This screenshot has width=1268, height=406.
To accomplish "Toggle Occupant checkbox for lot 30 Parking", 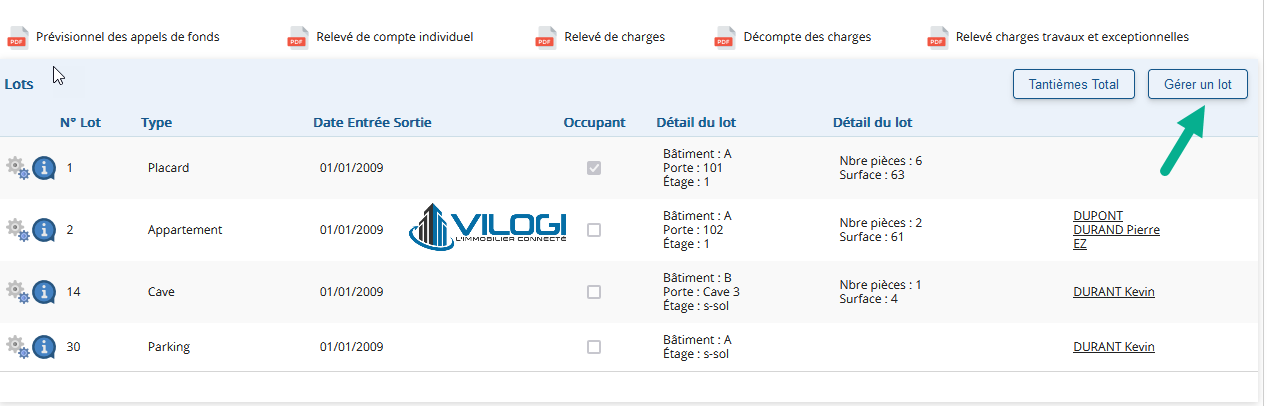I will (594, 347).
